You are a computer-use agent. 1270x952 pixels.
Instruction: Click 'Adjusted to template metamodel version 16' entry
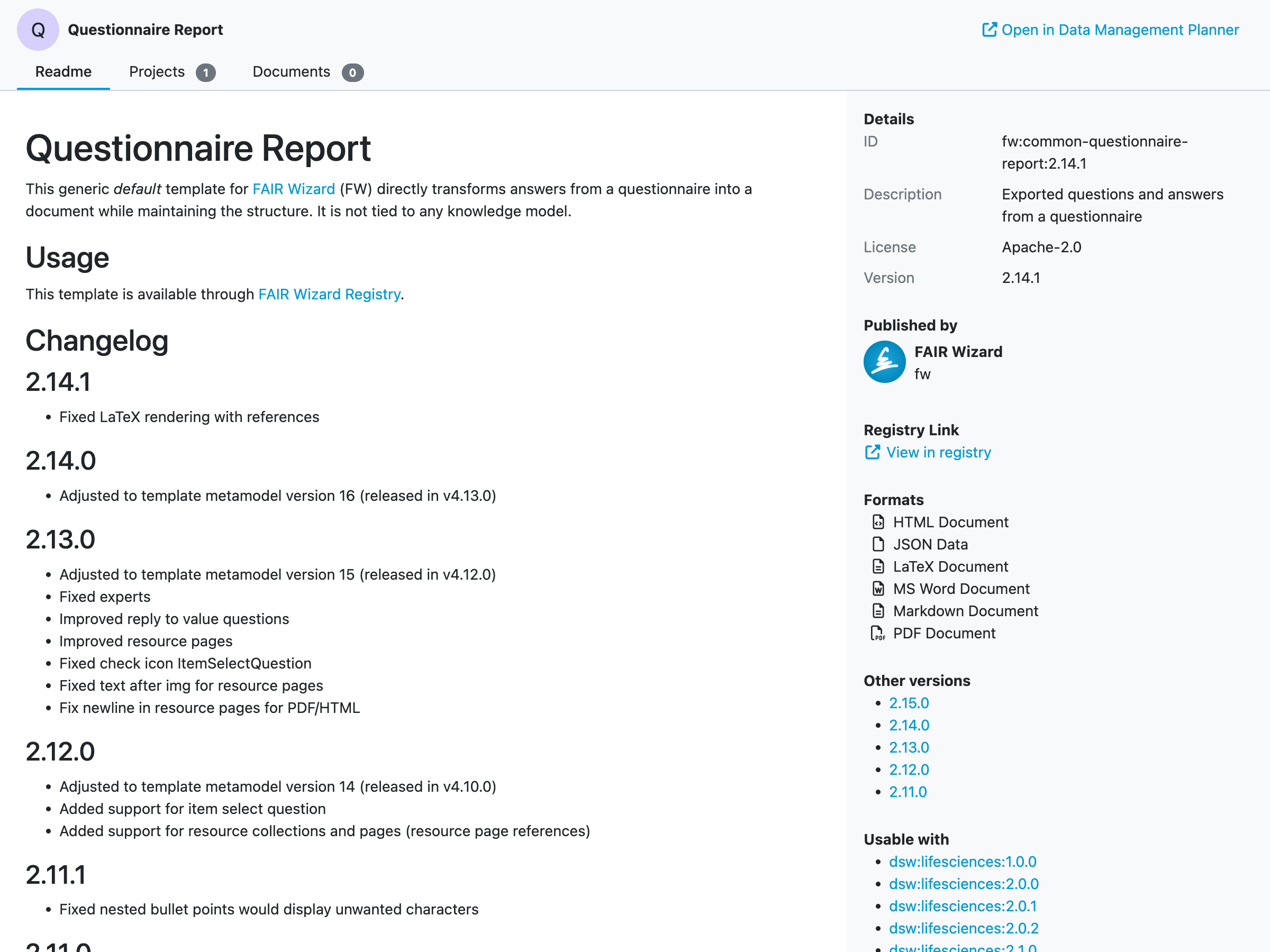[278, 496]
